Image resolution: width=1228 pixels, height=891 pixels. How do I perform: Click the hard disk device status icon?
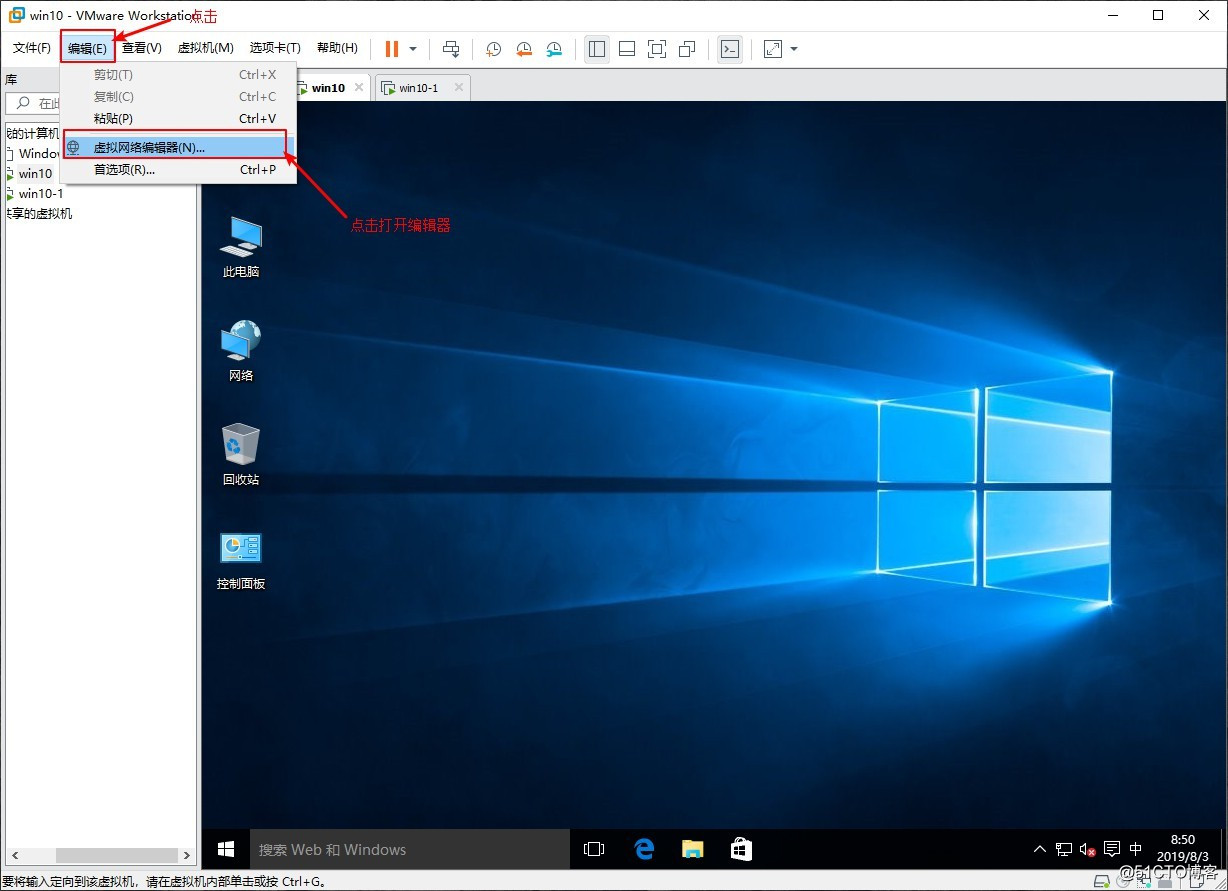tap(1101, 881)
